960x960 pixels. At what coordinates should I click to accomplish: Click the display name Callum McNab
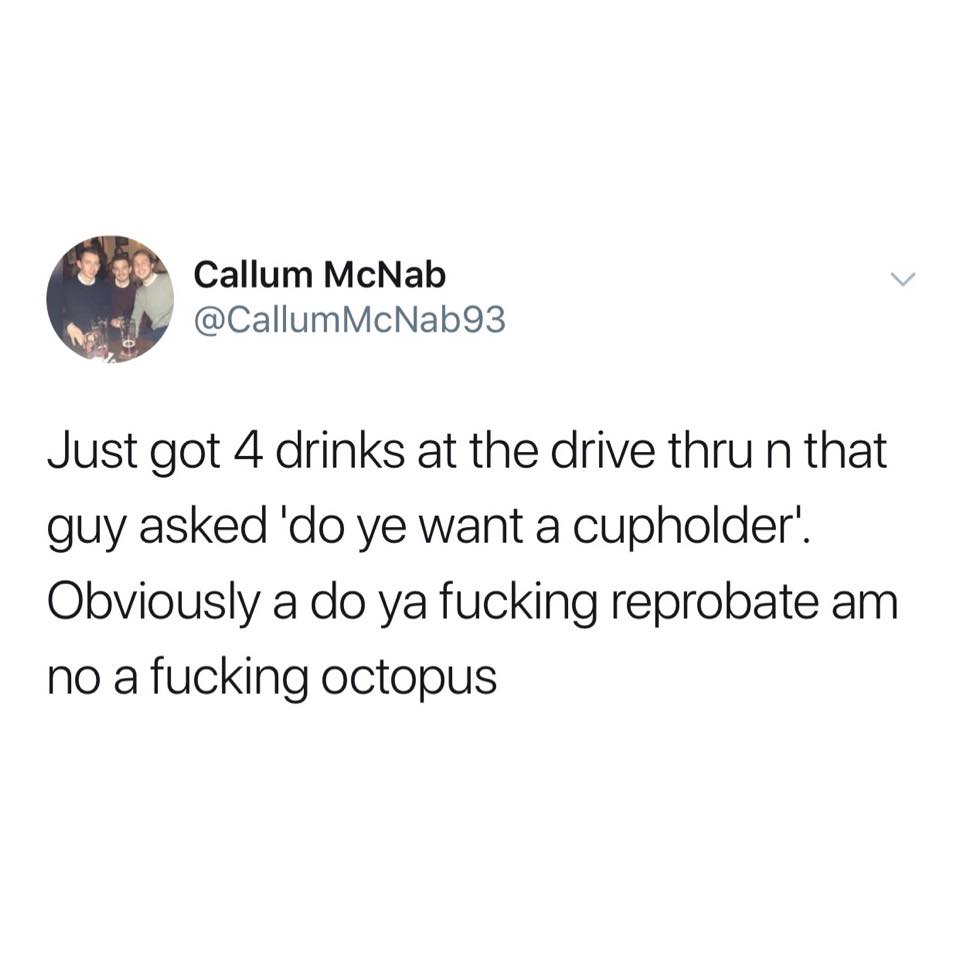pos(320,275)
